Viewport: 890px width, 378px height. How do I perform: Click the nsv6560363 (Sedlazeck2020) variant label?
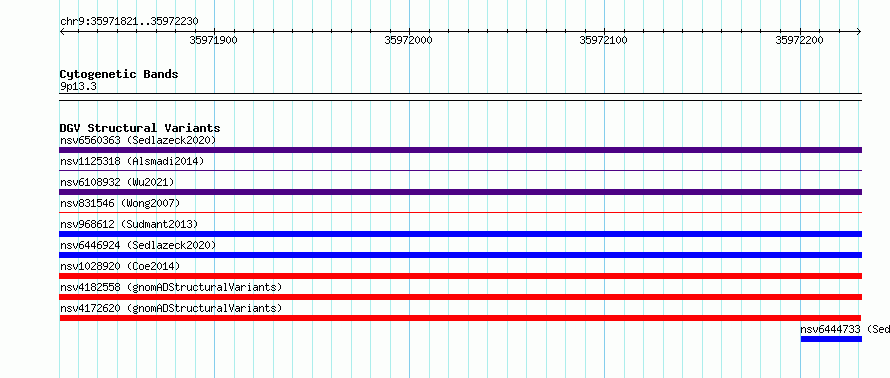click(x=138, y=140)
